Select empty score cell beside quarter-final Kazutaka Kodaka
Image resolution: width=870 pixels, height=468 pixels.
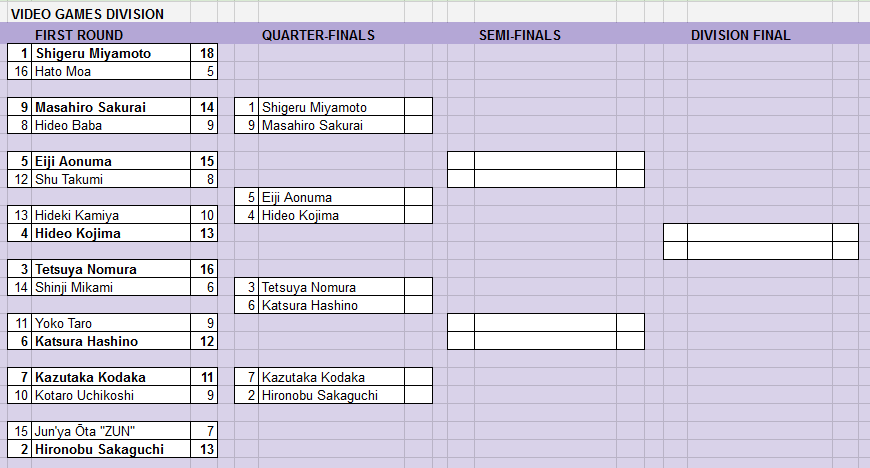[418, 378]
